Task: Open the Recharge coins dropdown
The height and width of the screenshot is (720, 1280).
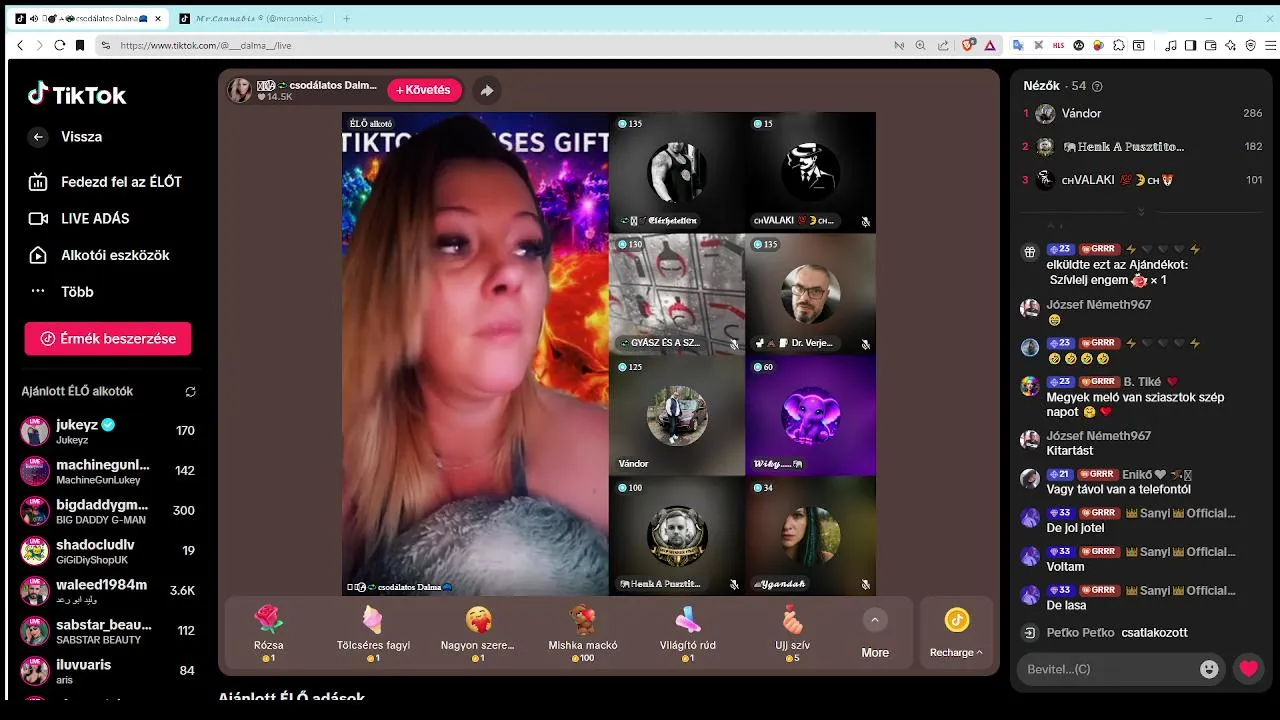Action: [956, 634]
